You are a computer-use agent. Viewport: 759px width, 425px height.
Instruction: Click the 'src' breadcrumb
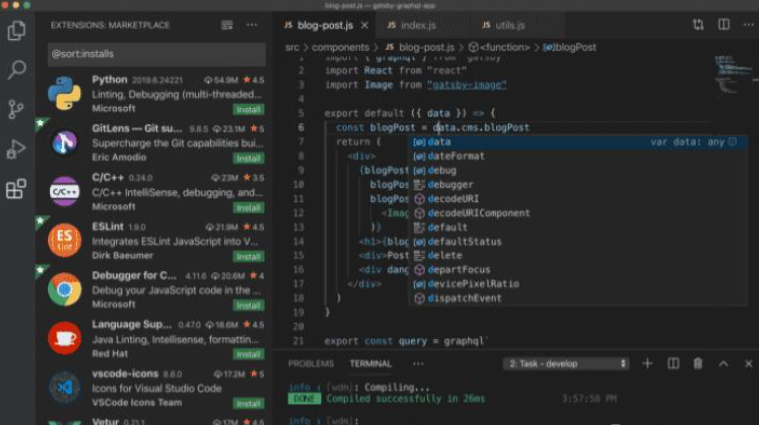(x=292, y=47)
